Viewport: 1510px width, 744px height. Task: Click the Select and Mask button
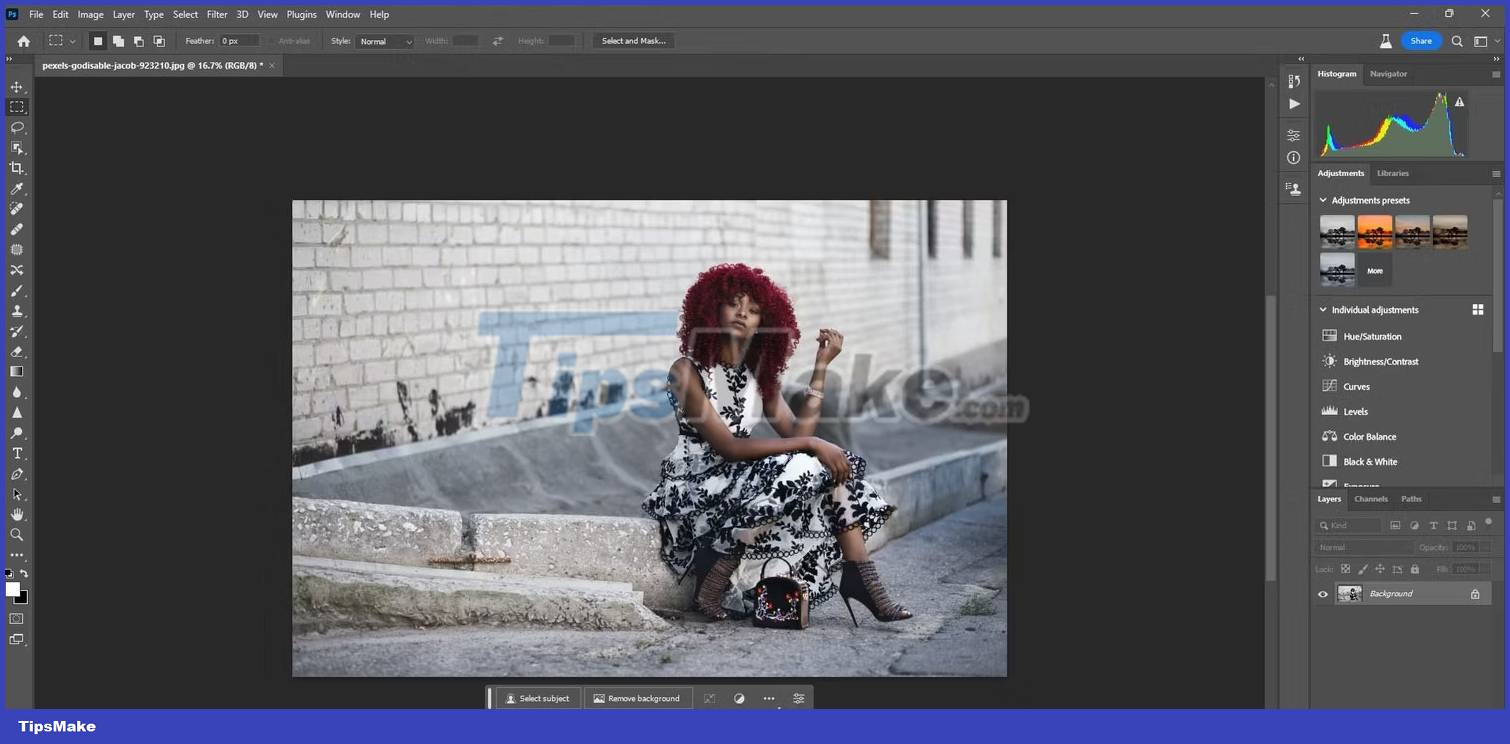[x=634, y=41]
